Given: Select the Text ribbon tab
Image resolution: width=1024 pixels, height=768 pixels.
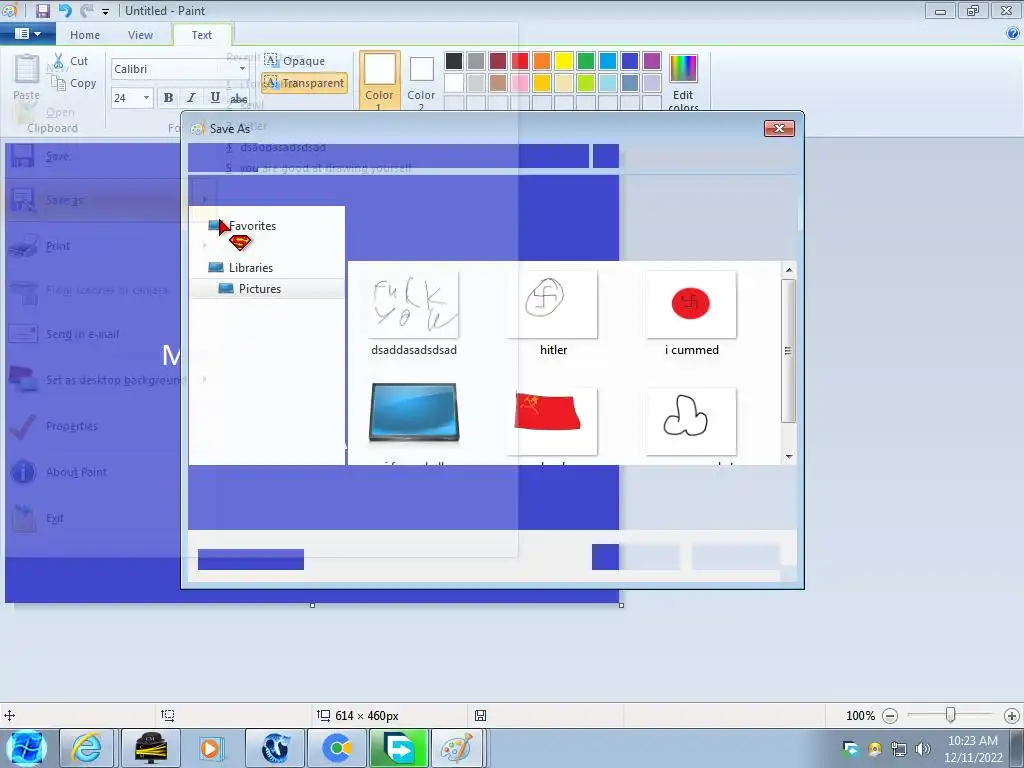Looking at the screenshot, I should (x=202, y=35).
